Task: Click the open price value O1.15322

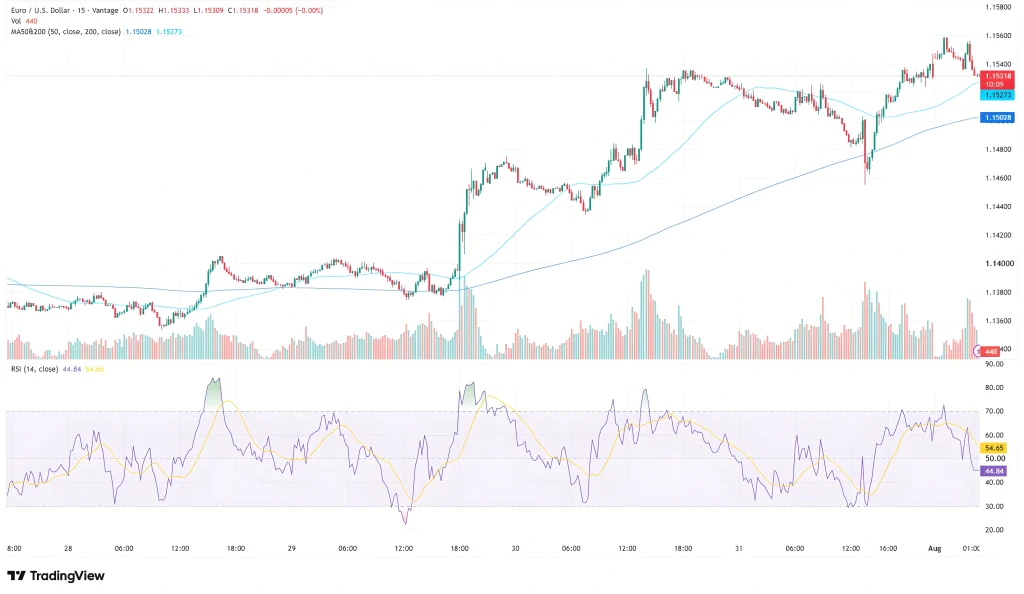Action: point(138,10)
